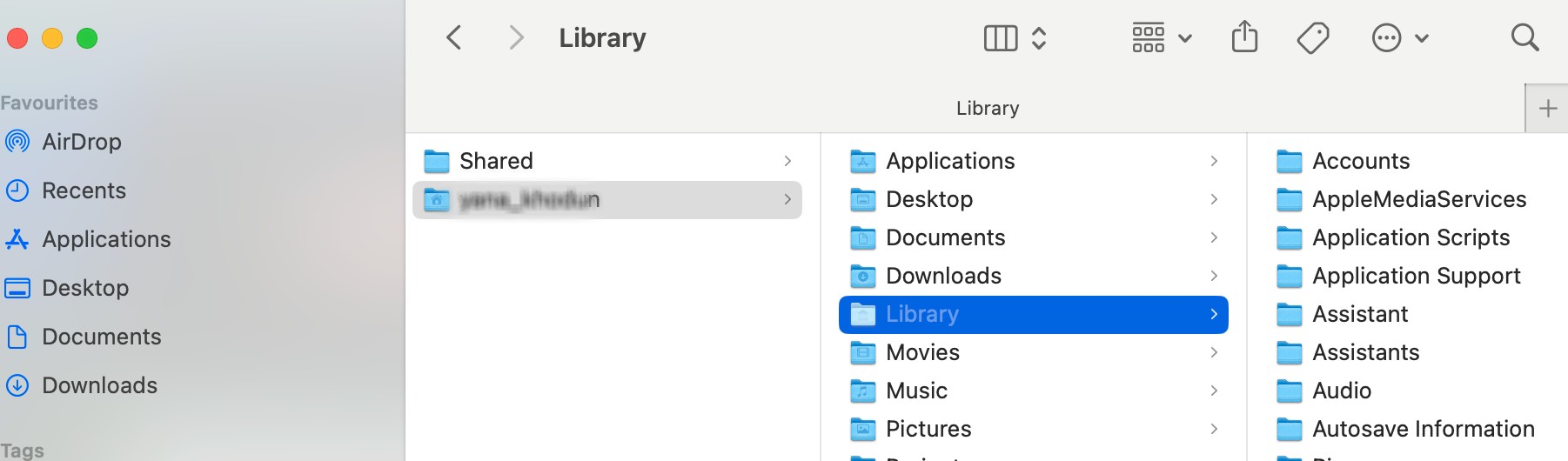
Task: Expand chevron of the Movies folder
Action: pyautogui.click(x=1214, y=352)
